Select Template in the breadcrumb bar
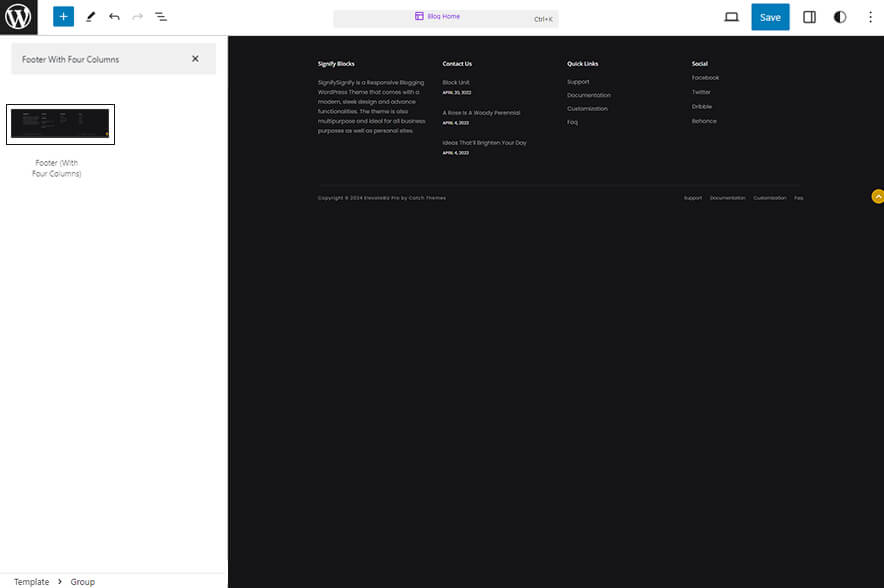The image size is (884, 588). tap(31, 581)
